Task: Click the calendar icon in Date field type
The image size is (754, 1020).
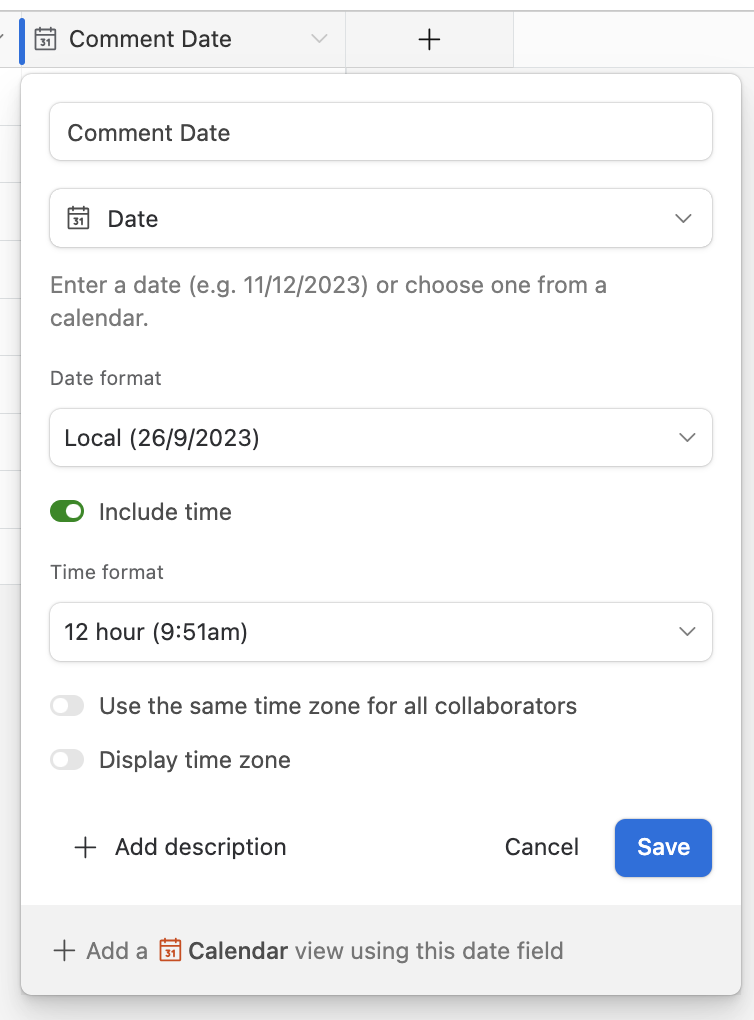Action: [x=79, y=219]
